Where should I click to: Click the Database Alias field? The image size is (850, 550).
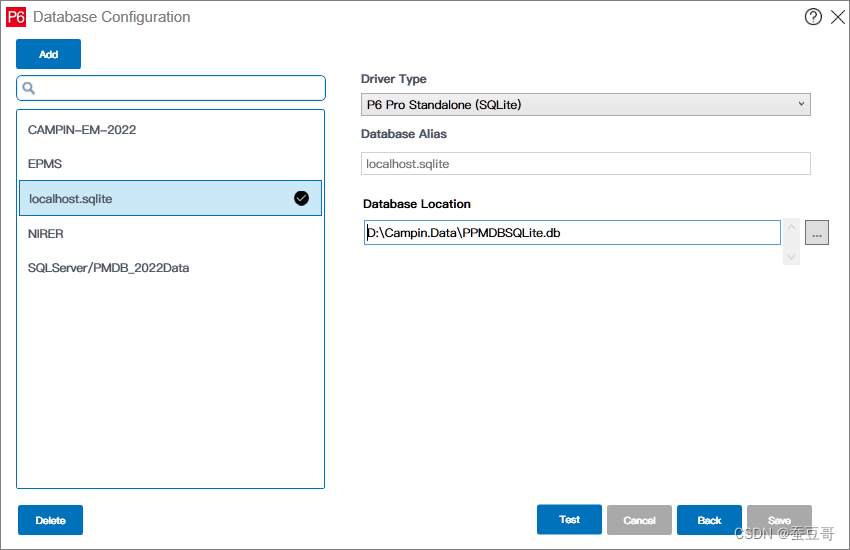585,164
